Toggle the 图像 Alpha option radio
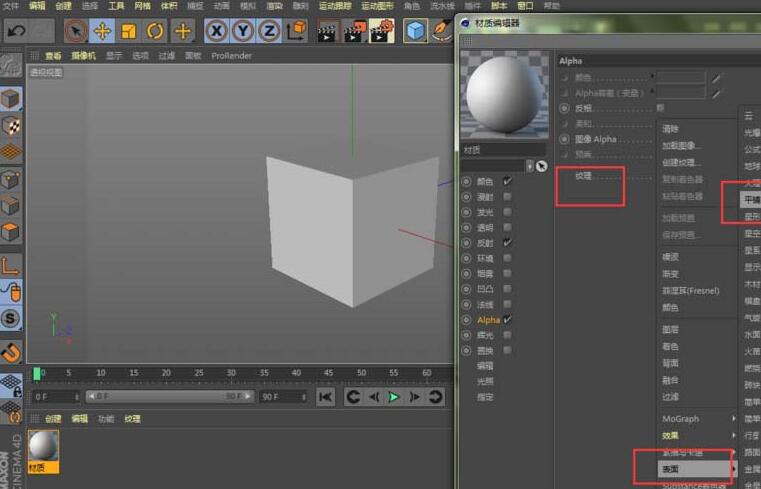Screen dimensions: 761x489 pos(564,139)
